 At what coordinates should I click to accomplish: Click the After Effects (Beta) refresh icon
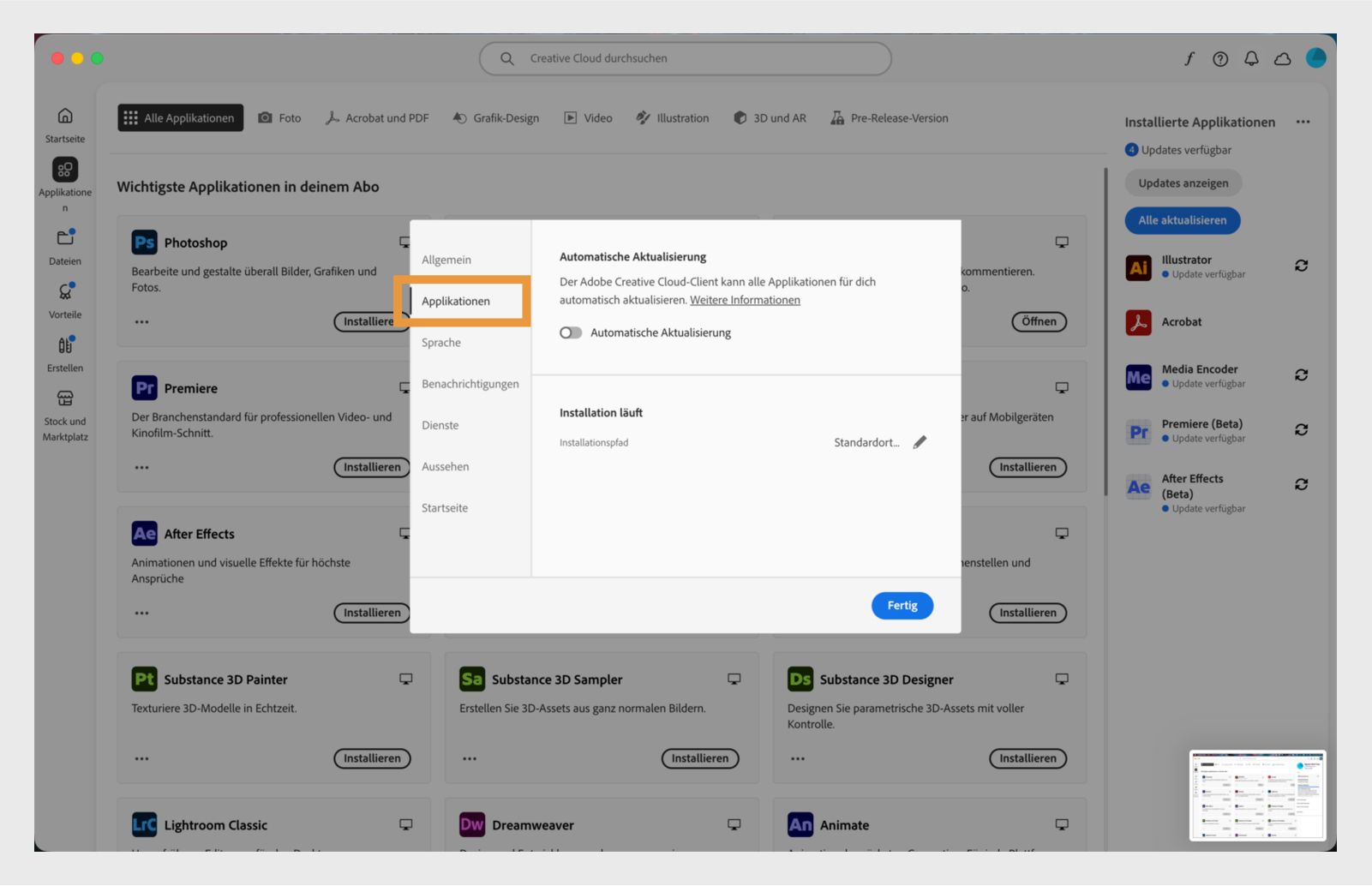coord(1301,485)
